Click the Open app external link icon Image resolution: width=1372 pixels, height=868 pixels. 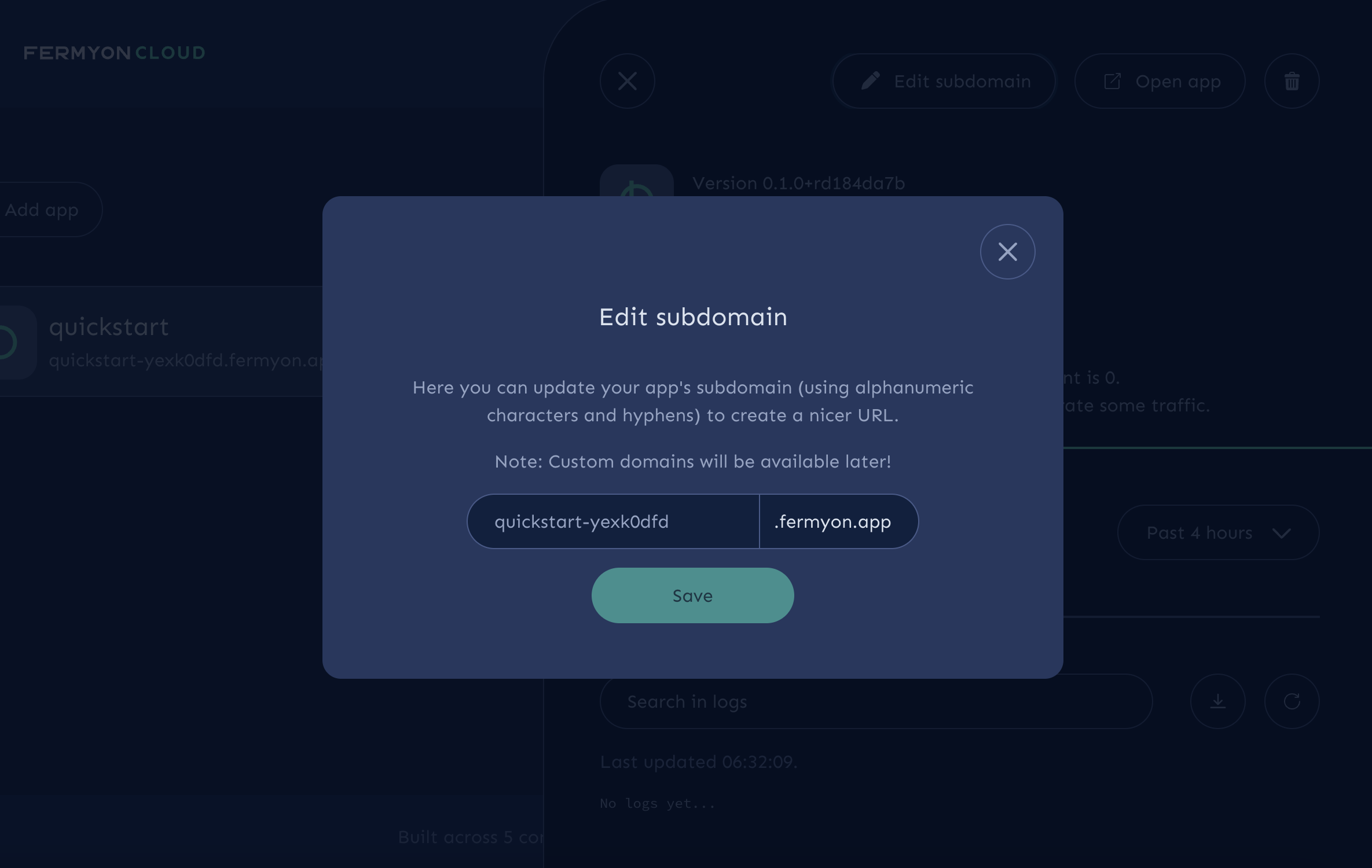[1113, 81]
